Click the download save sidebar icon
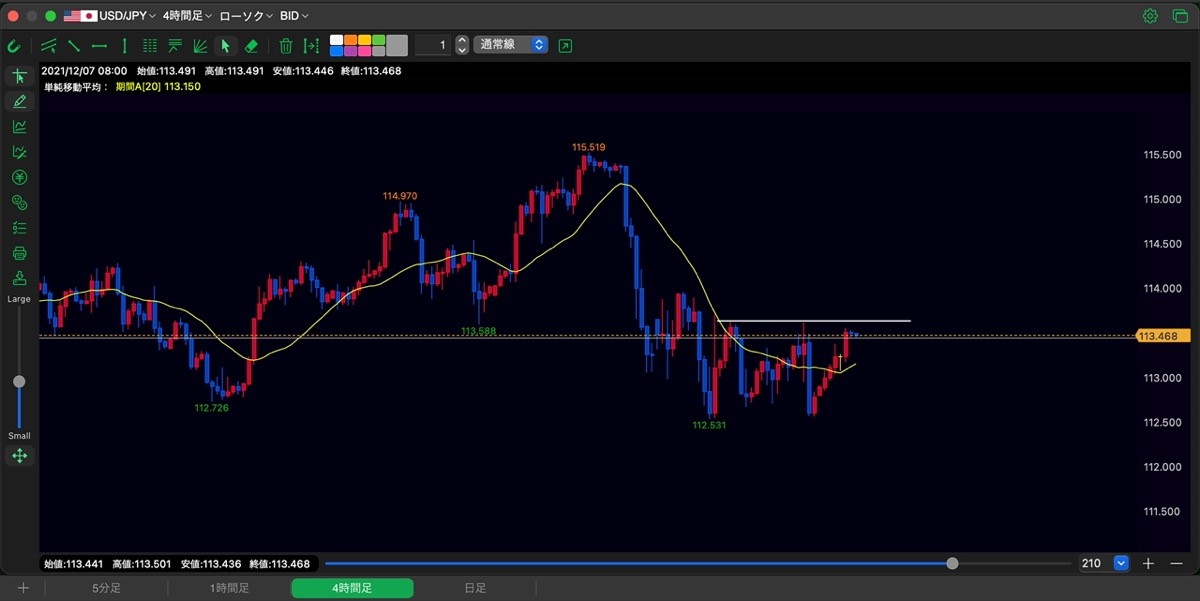The image size is (1200, 601). pyautogui.click(x=19, y=278)
